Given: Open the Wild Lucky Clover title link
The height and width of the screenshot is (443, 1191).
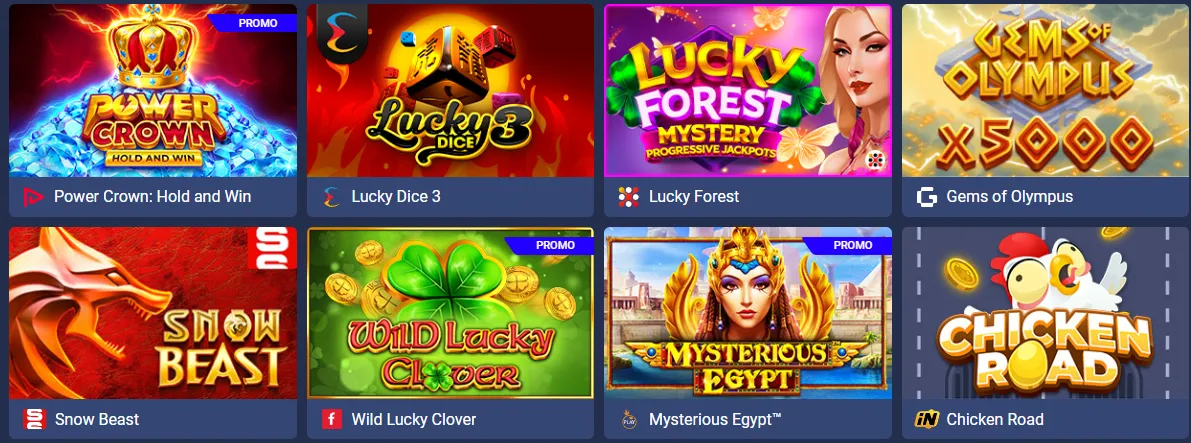Looking at the screenshot, I should [x=414, y=419].
